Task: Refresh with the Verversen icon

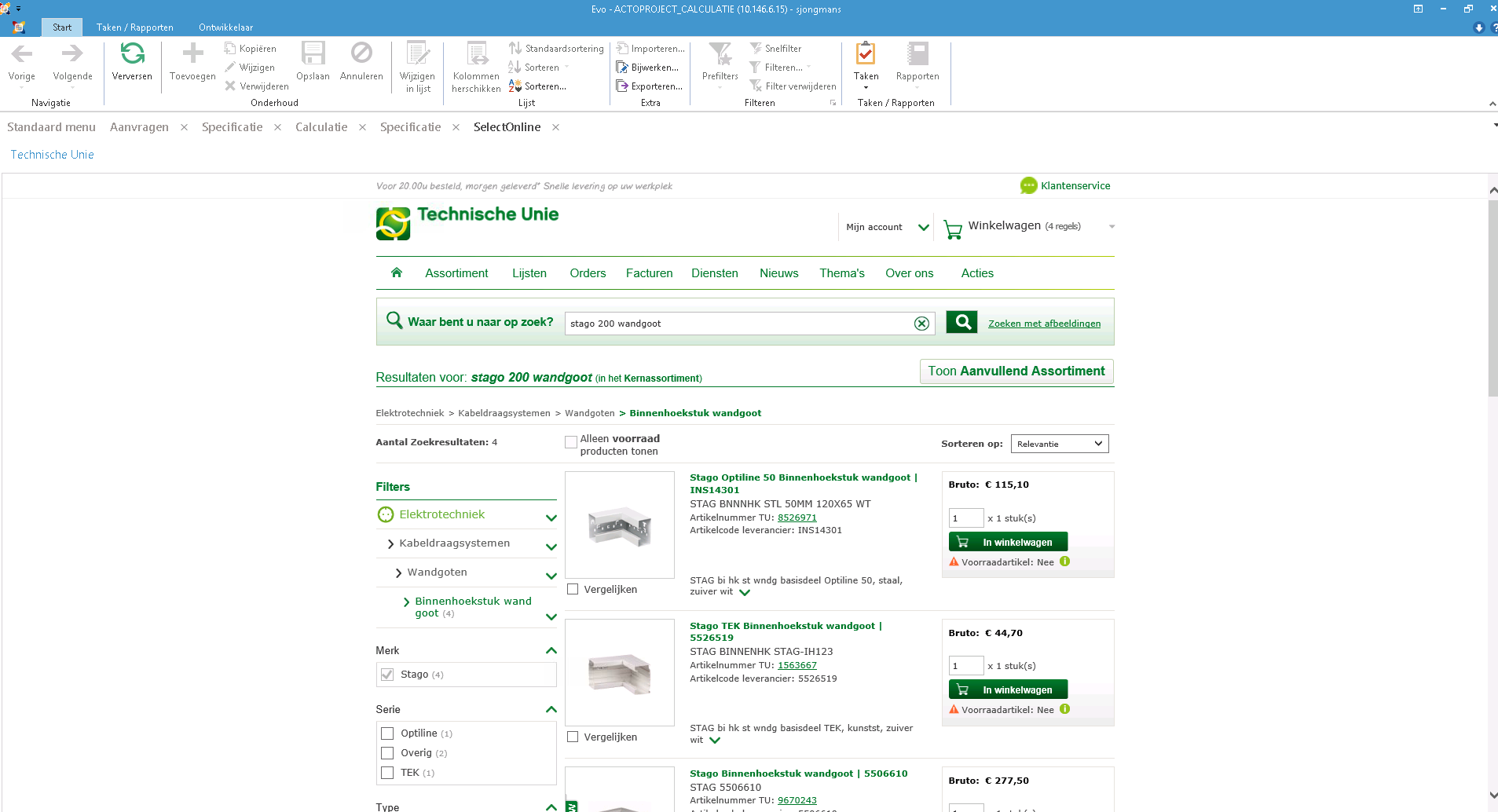Action: tap(132, 53)
